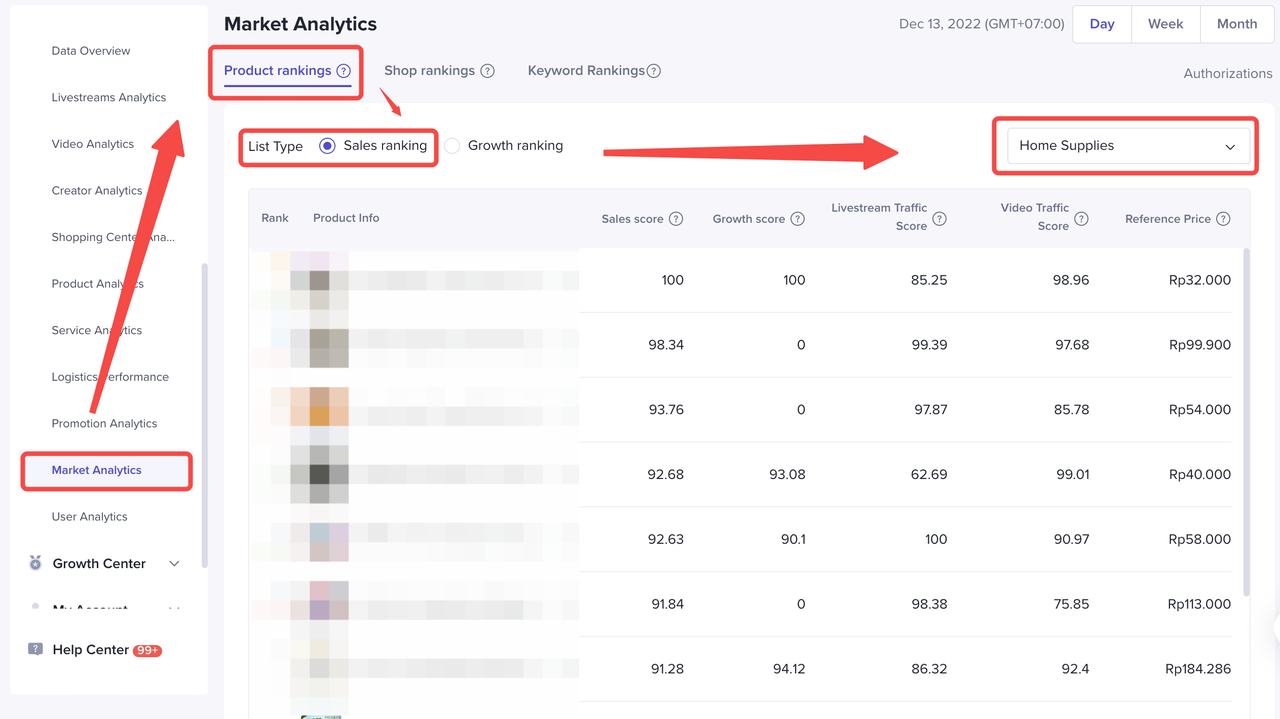Click Growth score info icon
The height and width of the screenshot is (719, 1280).
tap(797, 219)
